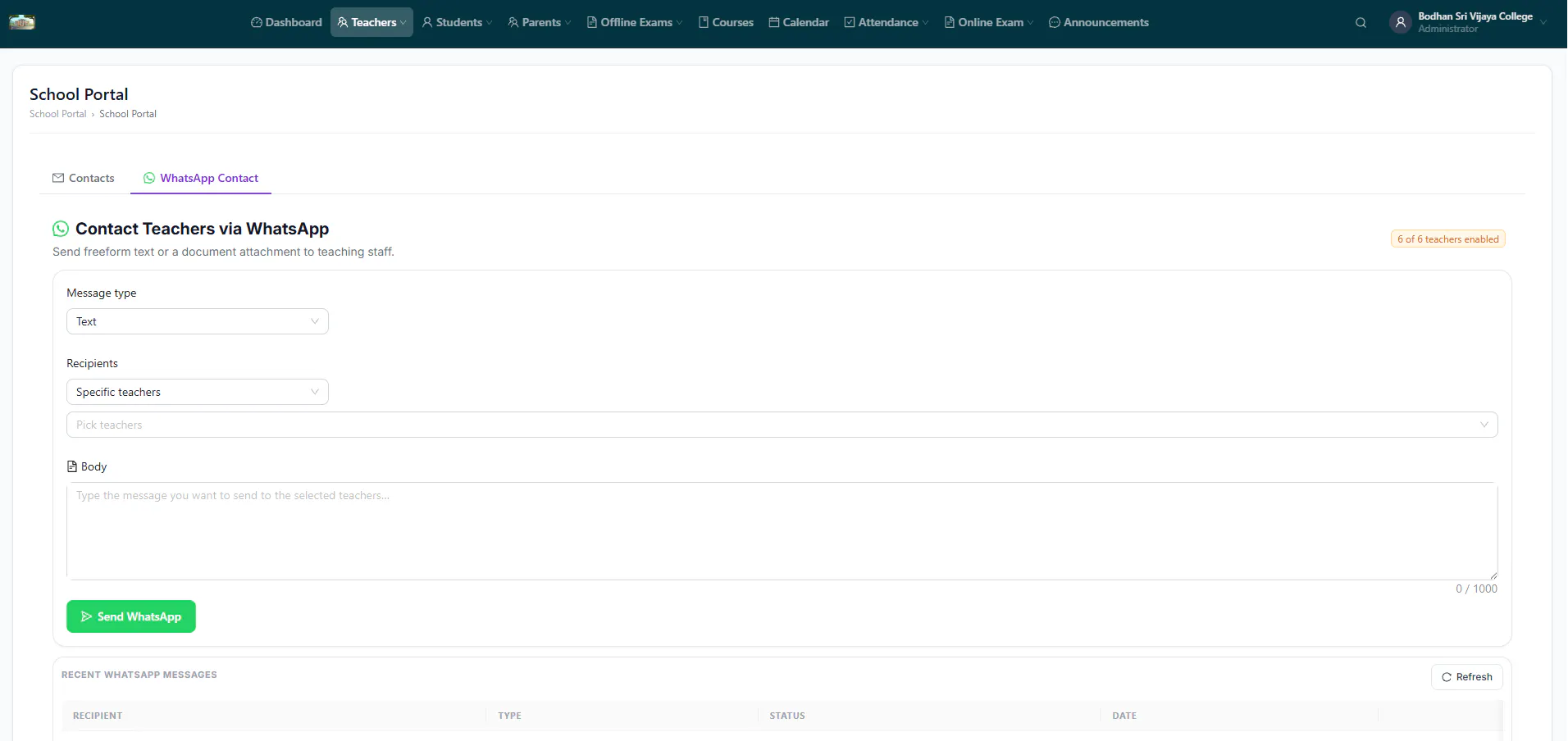The image size is (1568, 741).
Task: Open the Calendar page
Action: (799, 22)
